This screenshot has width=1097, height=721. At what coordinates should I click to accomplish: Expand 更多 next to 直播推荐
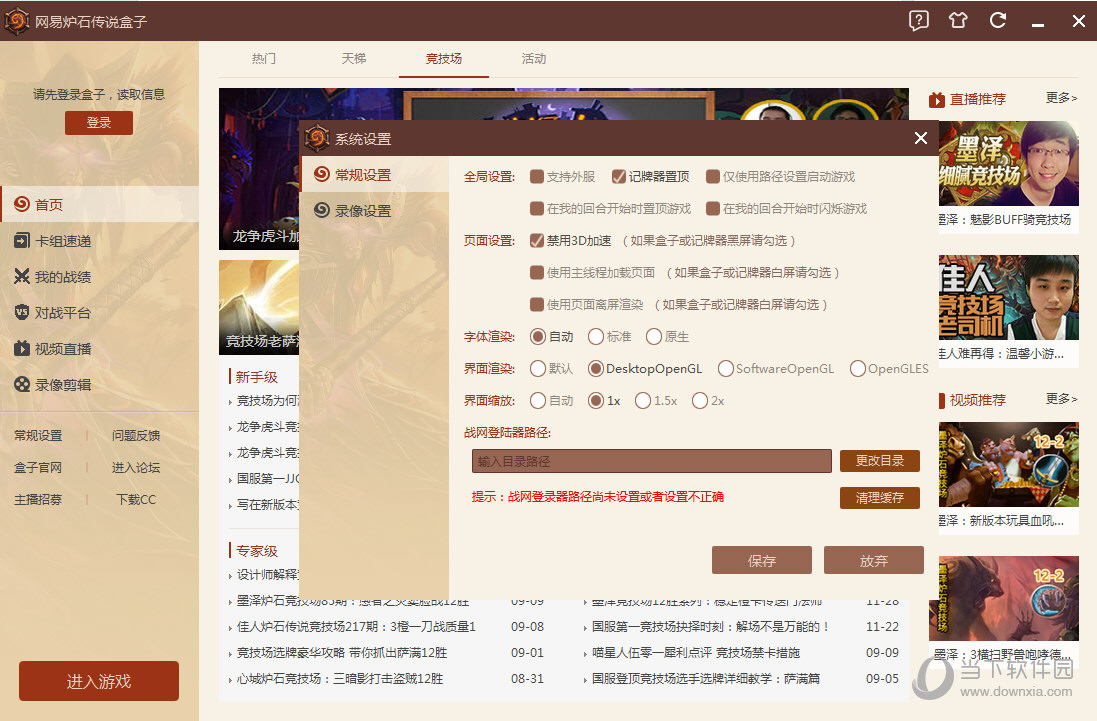coord(1061,99)
